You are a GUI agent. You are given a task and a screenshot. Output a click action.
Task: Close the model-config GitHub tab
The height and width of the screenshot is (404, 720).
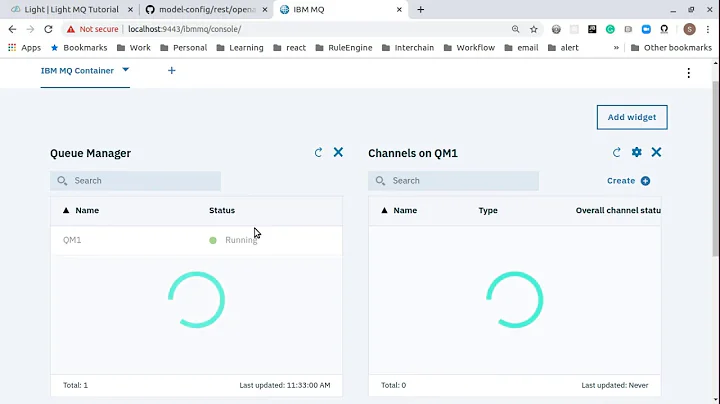(x=264, y=10)
